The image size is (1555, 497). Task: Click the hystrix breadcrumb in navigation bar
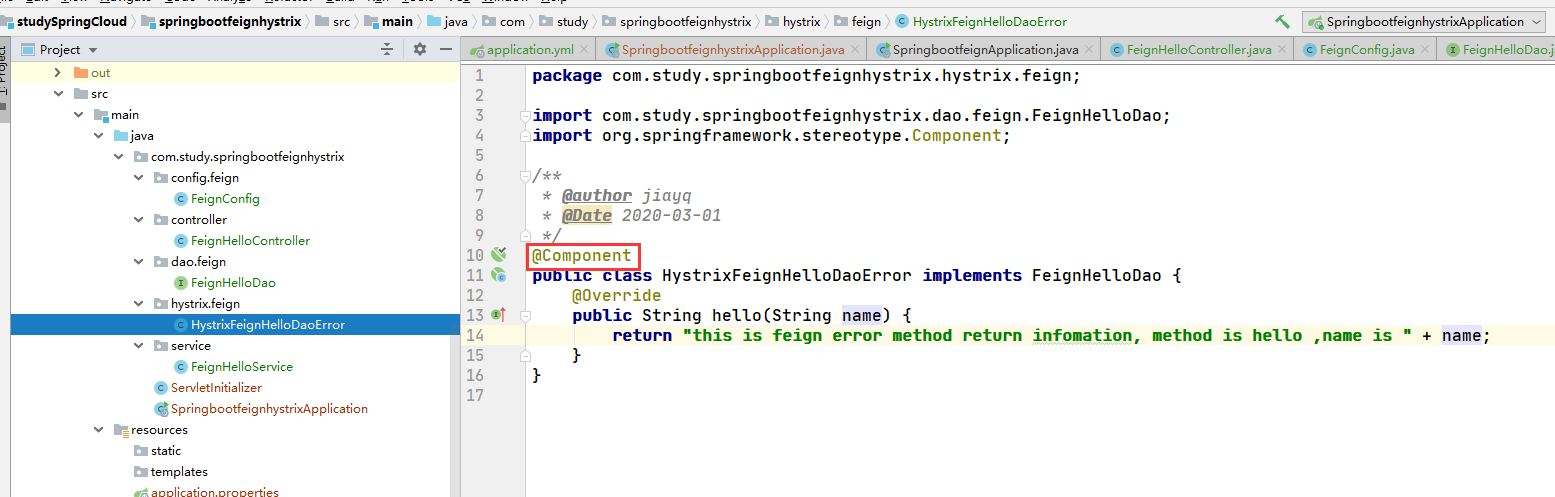[x=790, y=21]
